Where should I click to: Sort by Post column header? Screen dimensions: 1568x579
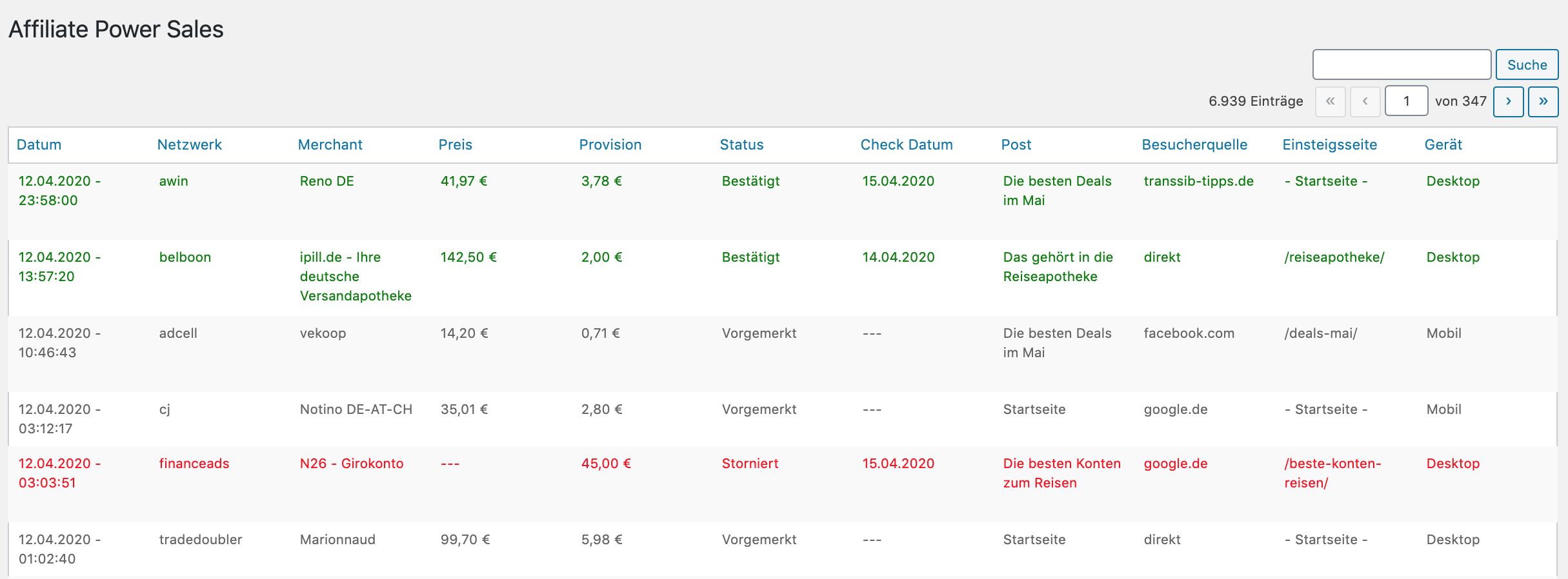pos(1016,144)
